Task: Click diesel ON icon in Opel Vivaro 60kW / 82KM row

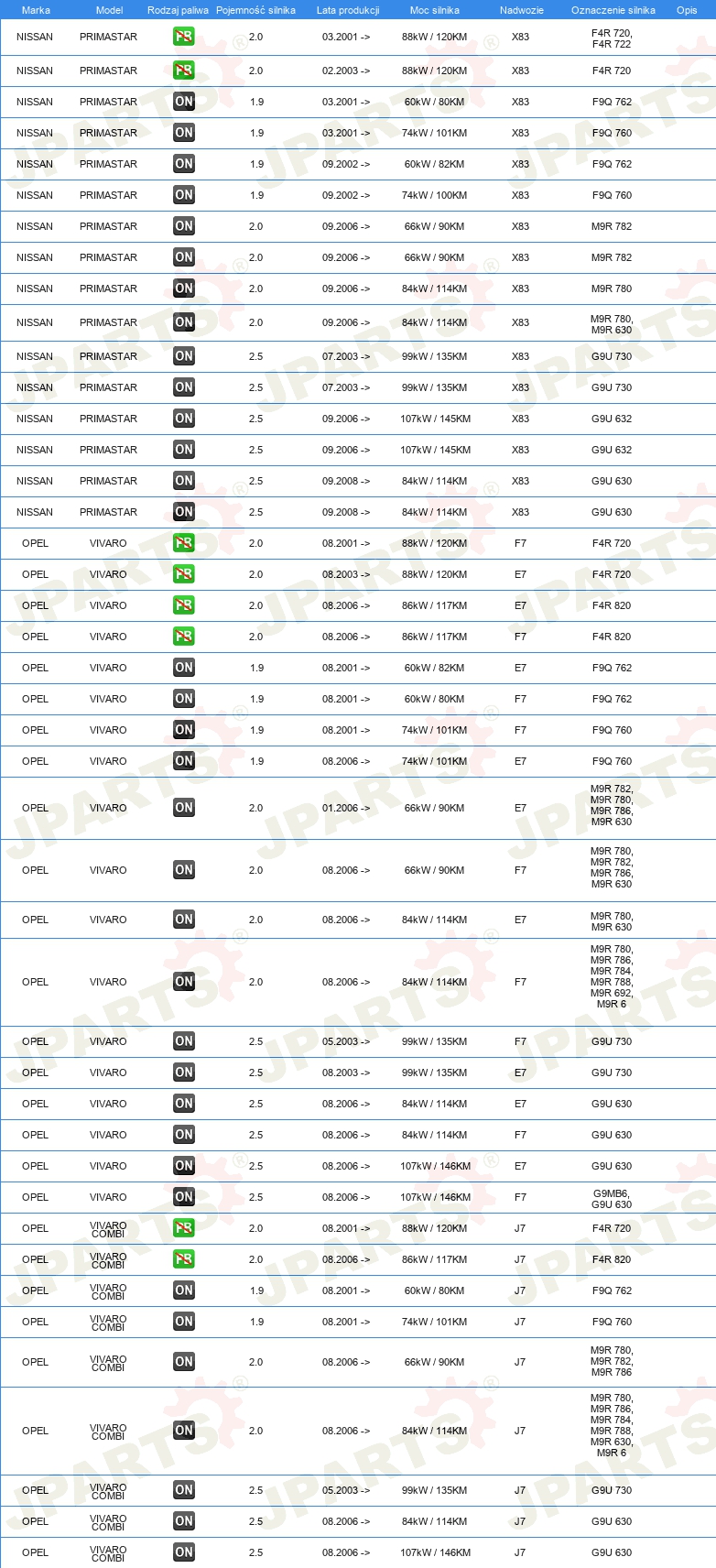Action: click(x=184, y=668)
